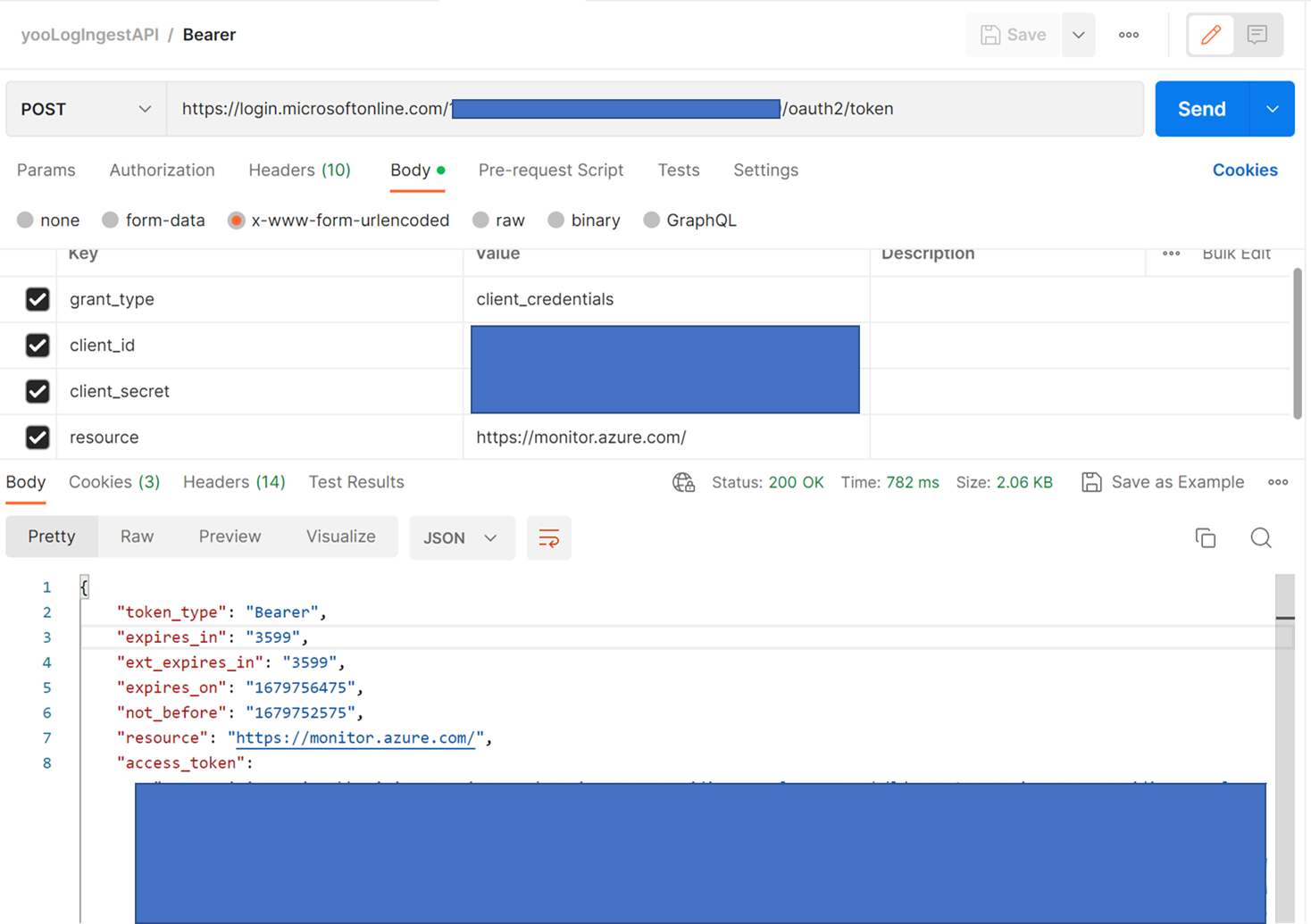Screen dimensions: 1311x924
Task: Click the edit pencil icon
Action: pyautogui.click(x=1210, y=34)
